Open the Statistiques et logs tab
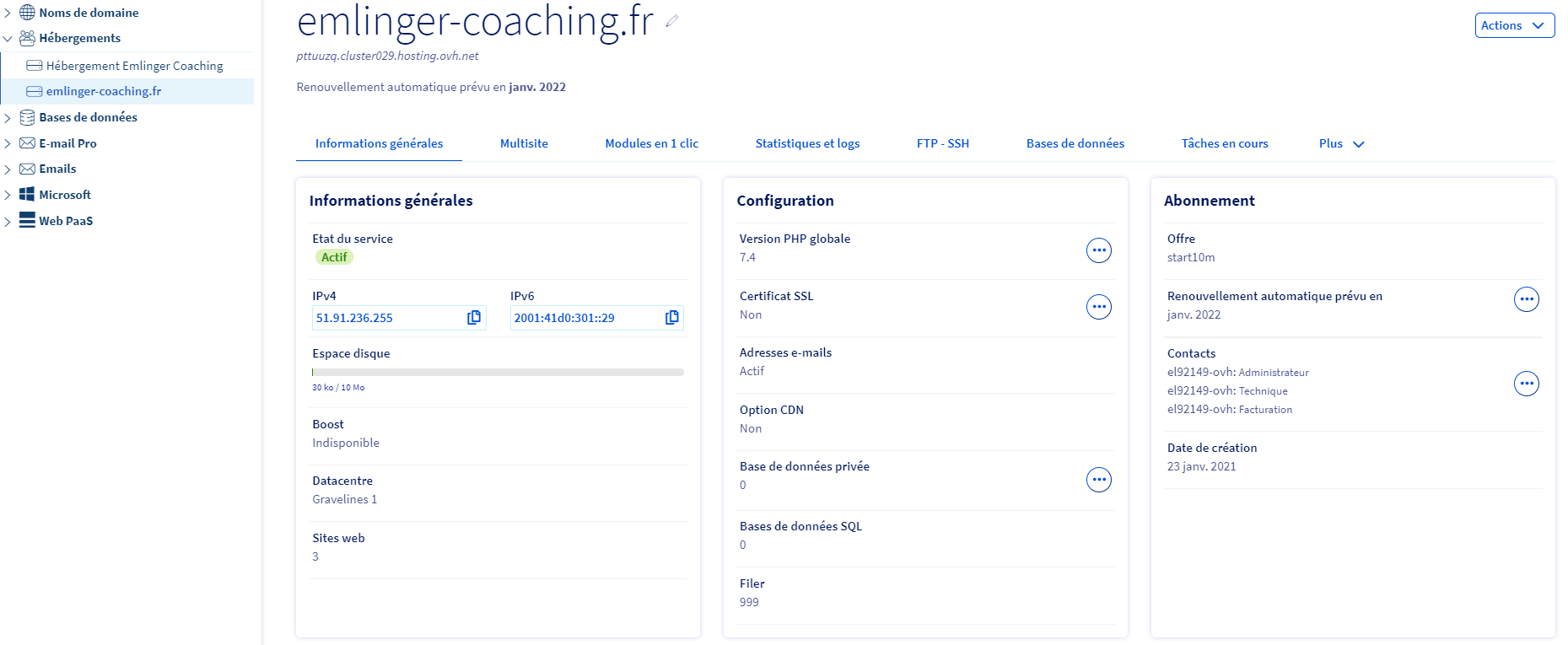The height and width of the screenshot is (645, 1568). 807,144
